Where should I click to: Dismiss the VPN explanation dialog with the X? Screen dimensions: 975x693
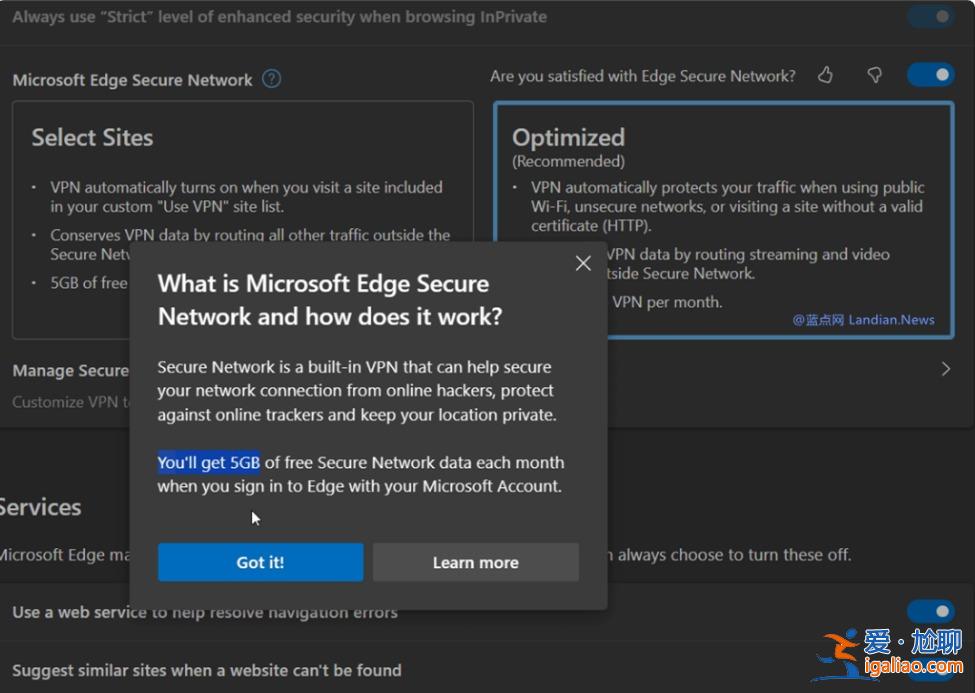[x=583, y=263]
